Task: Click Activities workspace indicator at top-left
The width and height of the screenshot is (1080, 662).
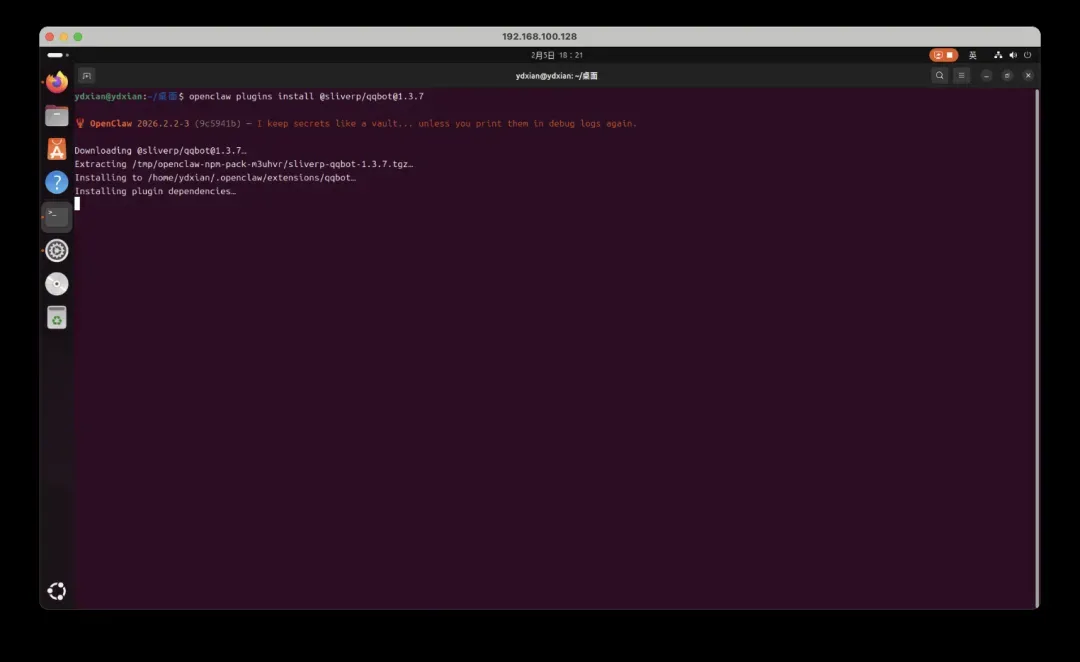Action: click(x=58, y=55)
